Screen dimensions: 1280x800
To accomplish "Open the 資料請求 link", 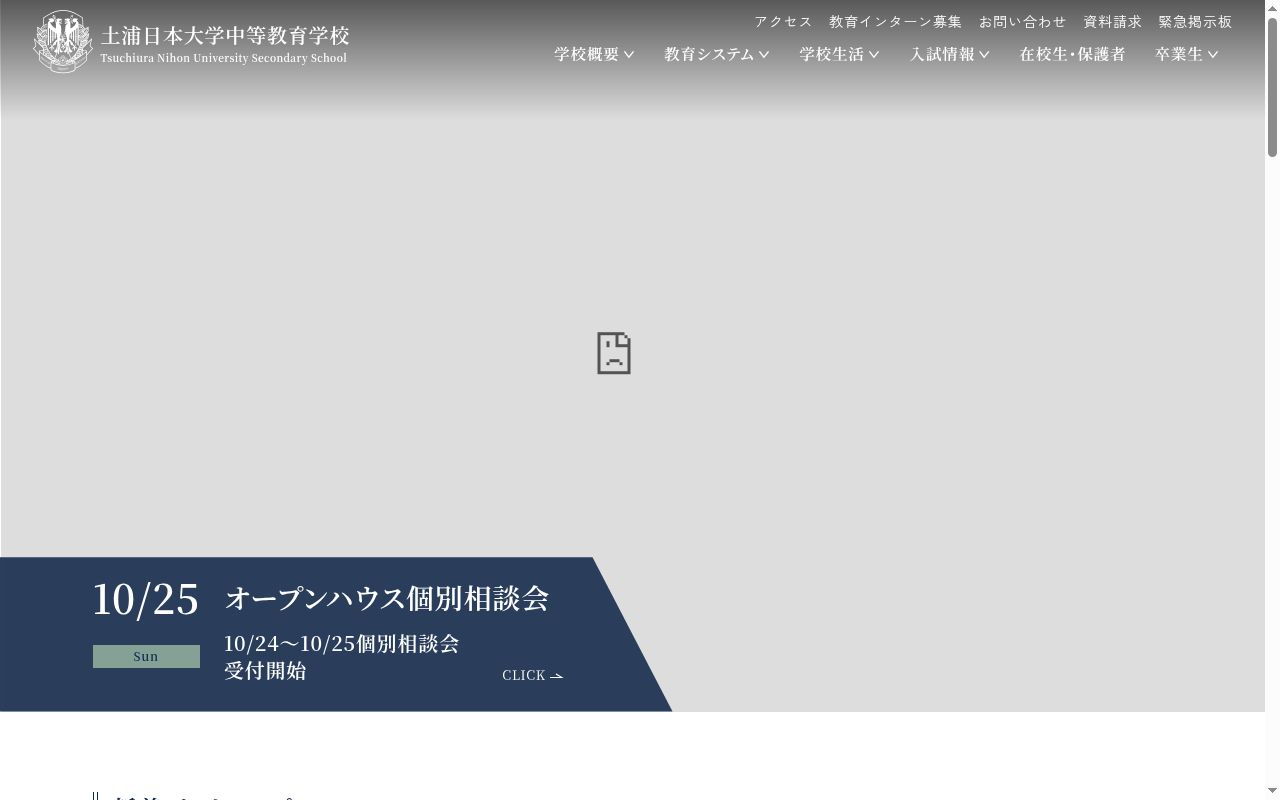I will [x=1112, y=21].
